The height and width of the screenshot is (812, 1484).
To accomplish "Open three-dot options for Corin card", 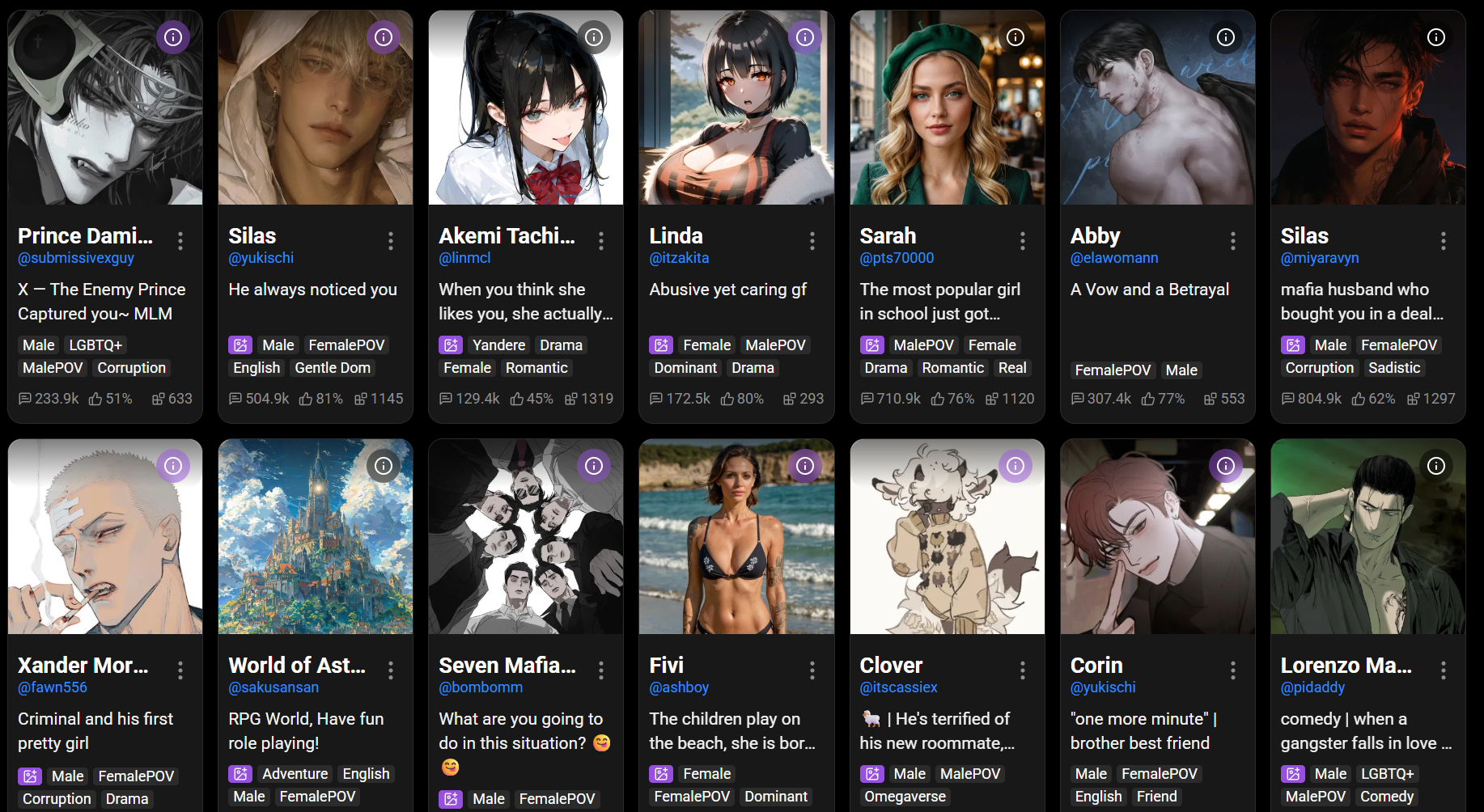I will 1233,670.
